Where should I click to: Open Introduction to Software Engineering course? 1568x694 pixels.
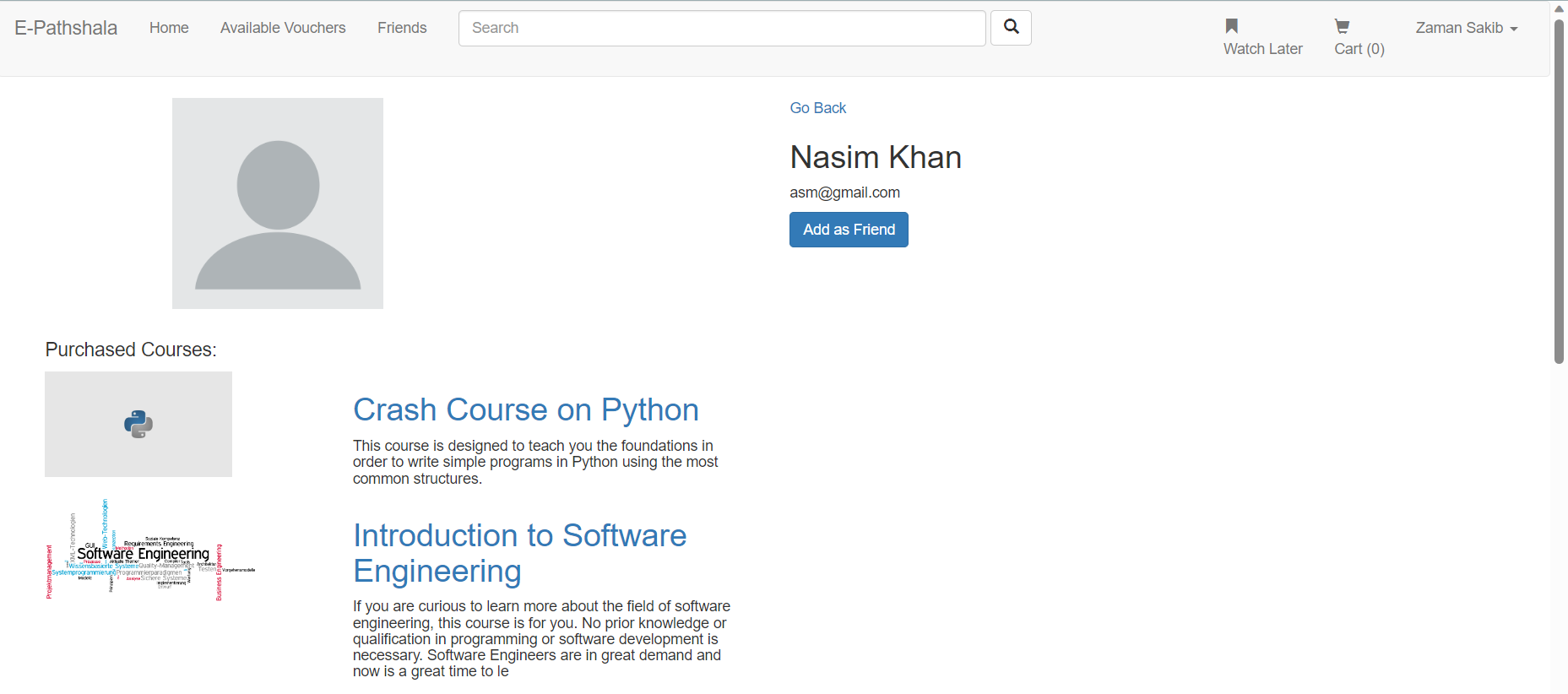pyautogui.click(x=519, y=553)
